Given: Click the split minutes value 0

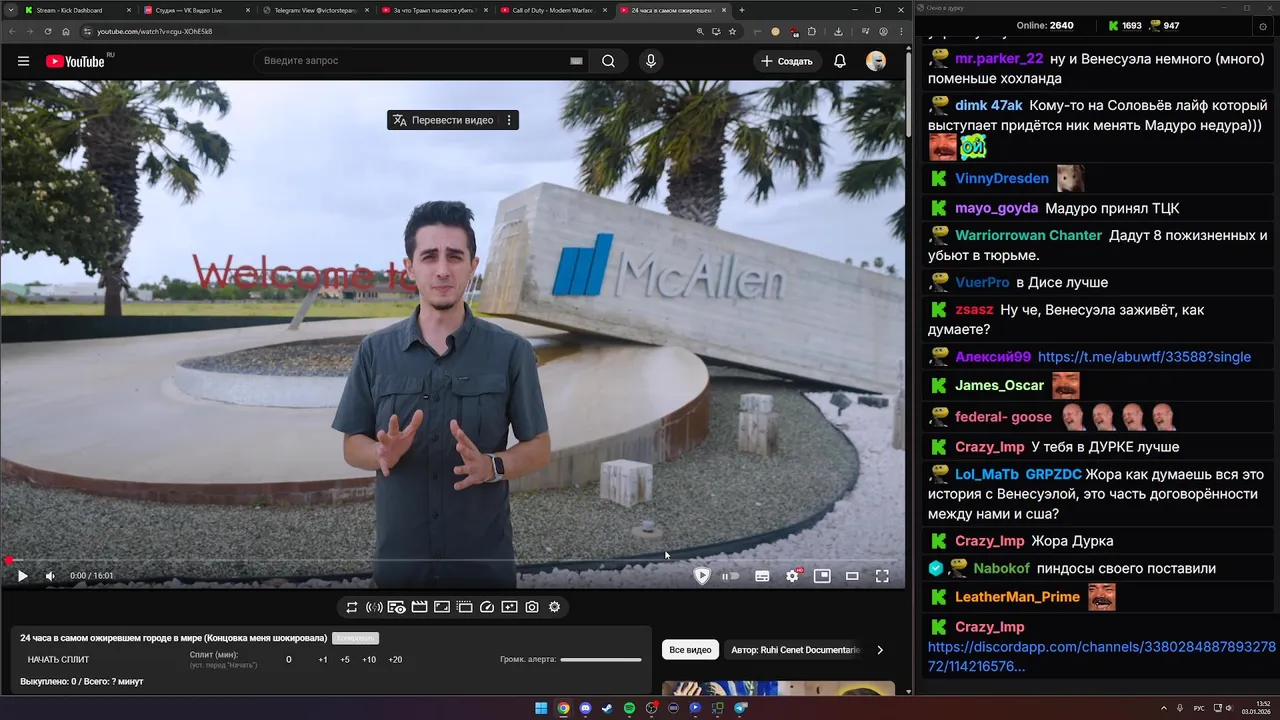Looking at the screenshot, I should (x=289, y=660).
